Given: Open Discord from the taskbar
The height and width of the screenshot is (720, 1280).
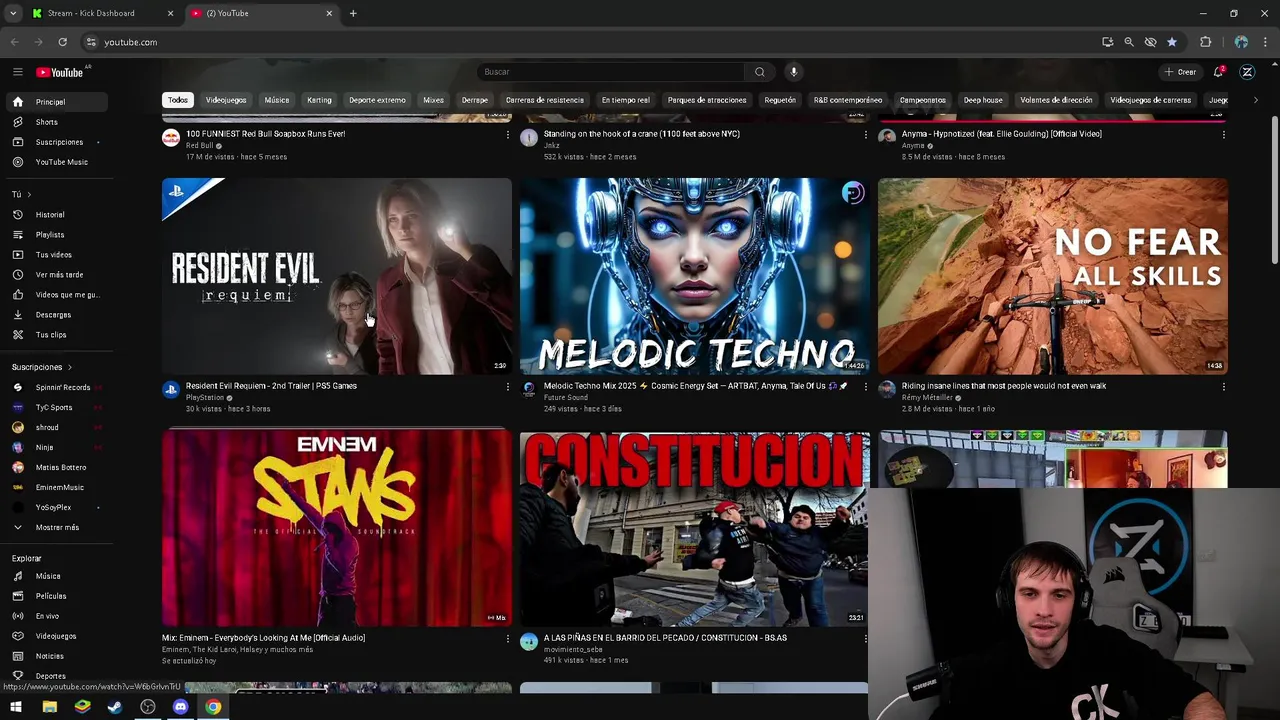Looking at the screenshot, I should pyautogui.click(x=180, y=707).
